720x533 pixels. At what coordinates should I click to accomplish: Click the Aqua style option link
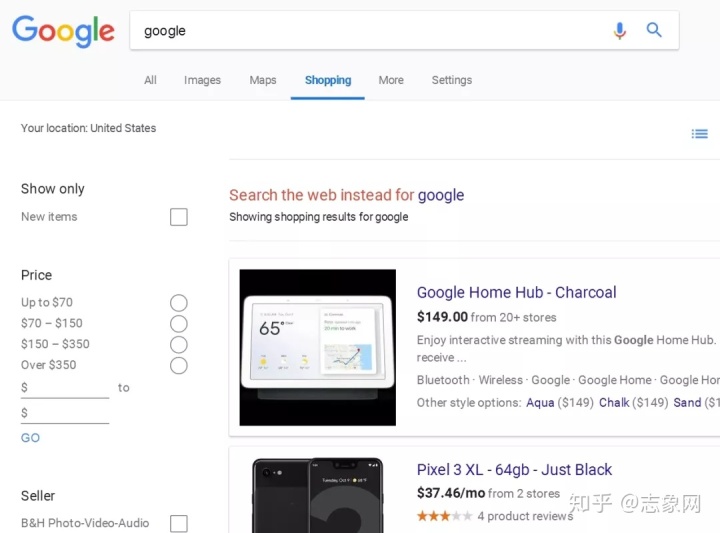[540, 402]
